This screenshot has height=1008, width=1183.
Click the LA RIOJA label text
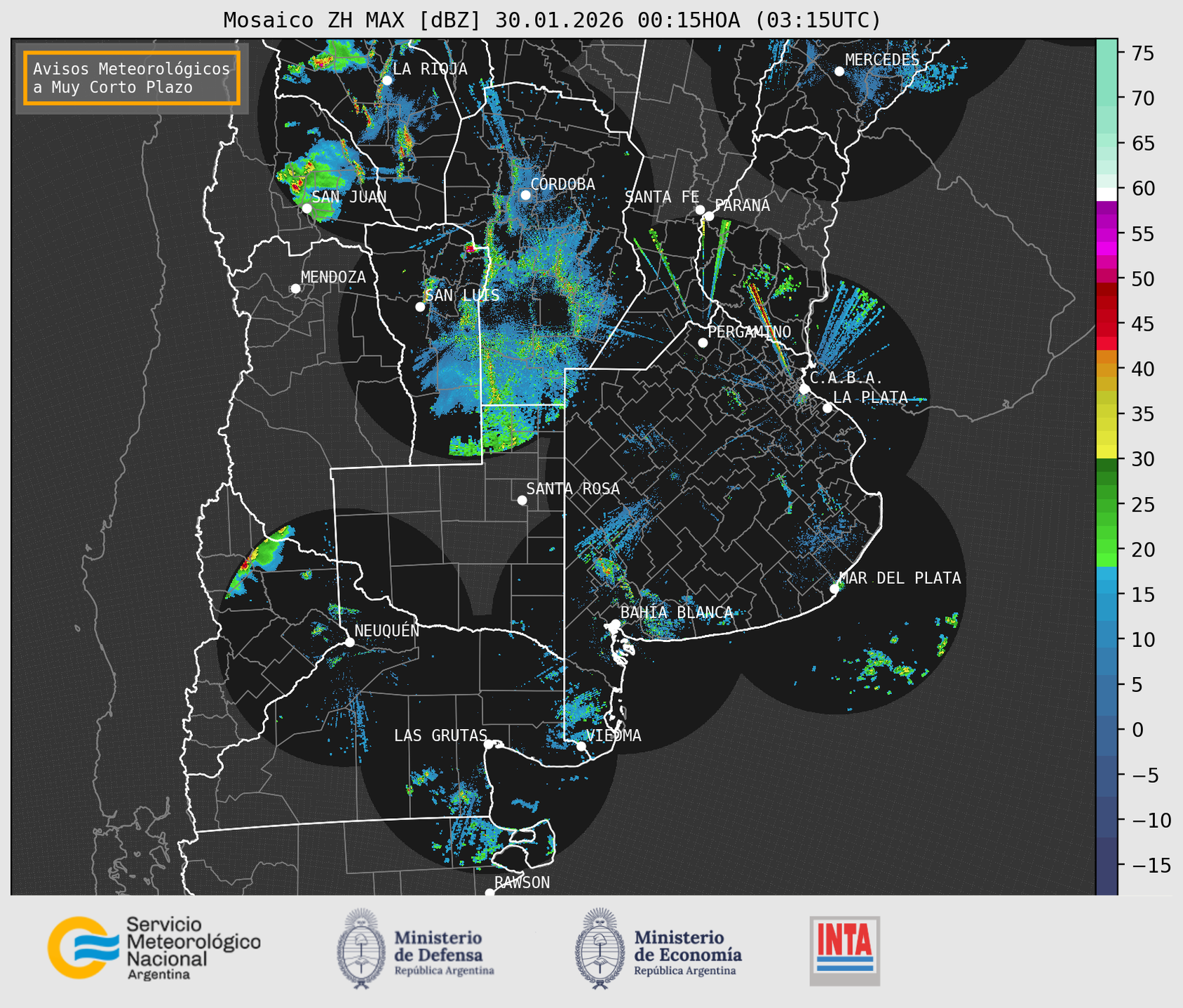coord(430,69)
